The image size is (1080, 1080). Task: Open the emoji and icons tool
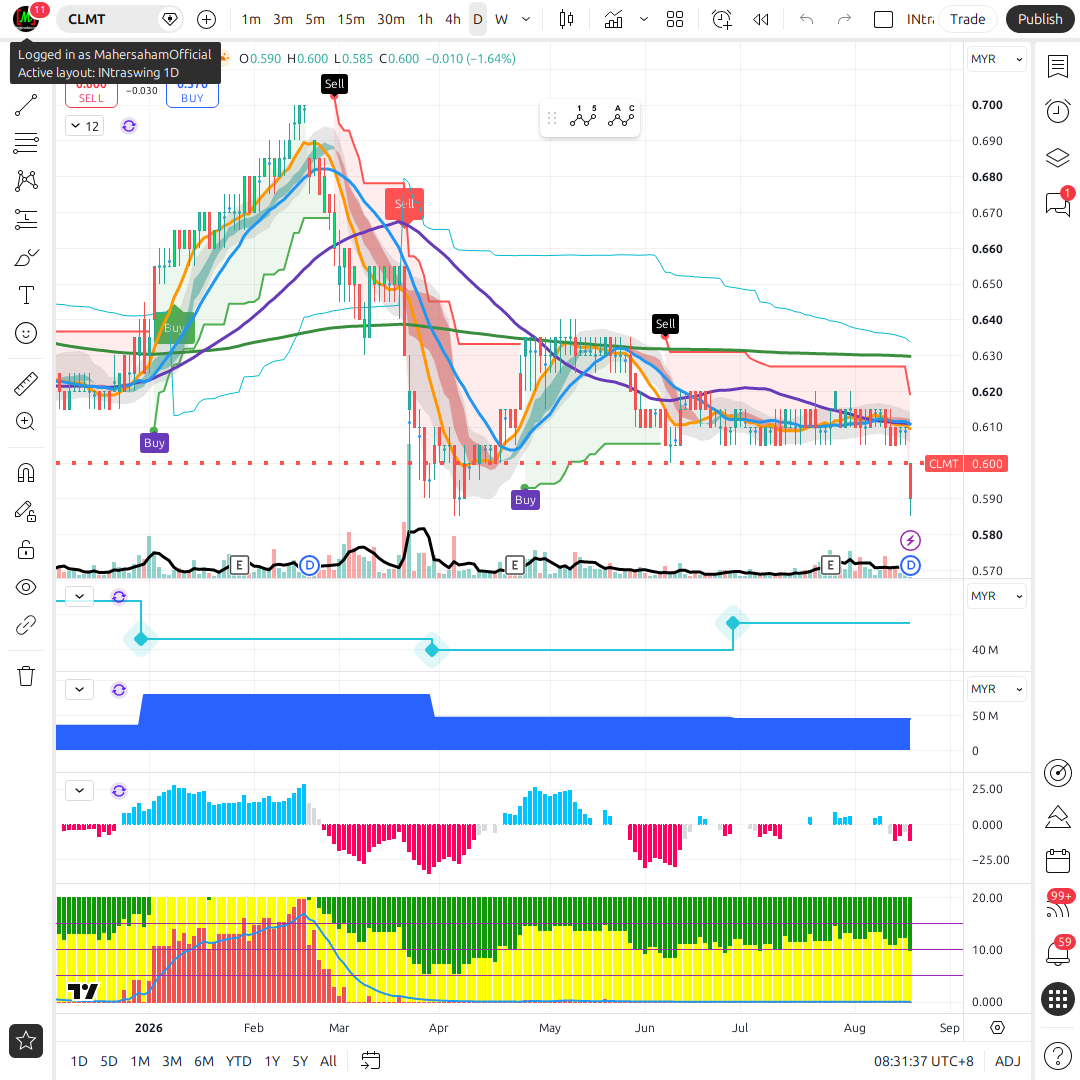tap(26, 333)
